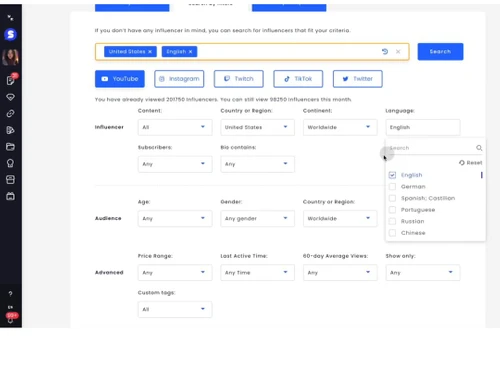Open the Subscribers dropdown
This screenshot has width=500, height=375.
pyautogui.click(x=175, y=164)
